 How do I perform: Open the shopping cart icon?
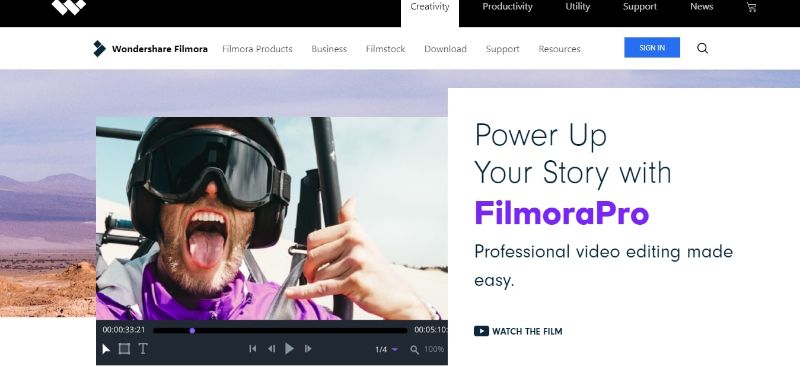click(x=751, y=7)
